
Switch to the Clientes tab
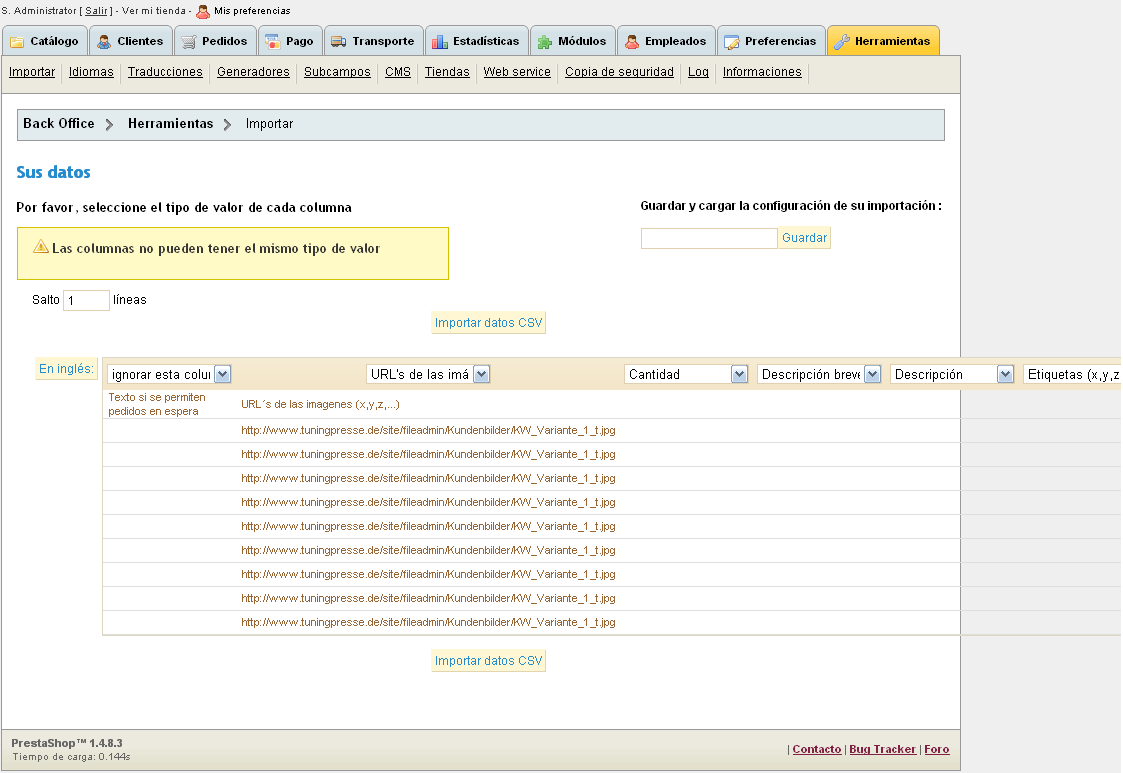click(x=131, y=41)
